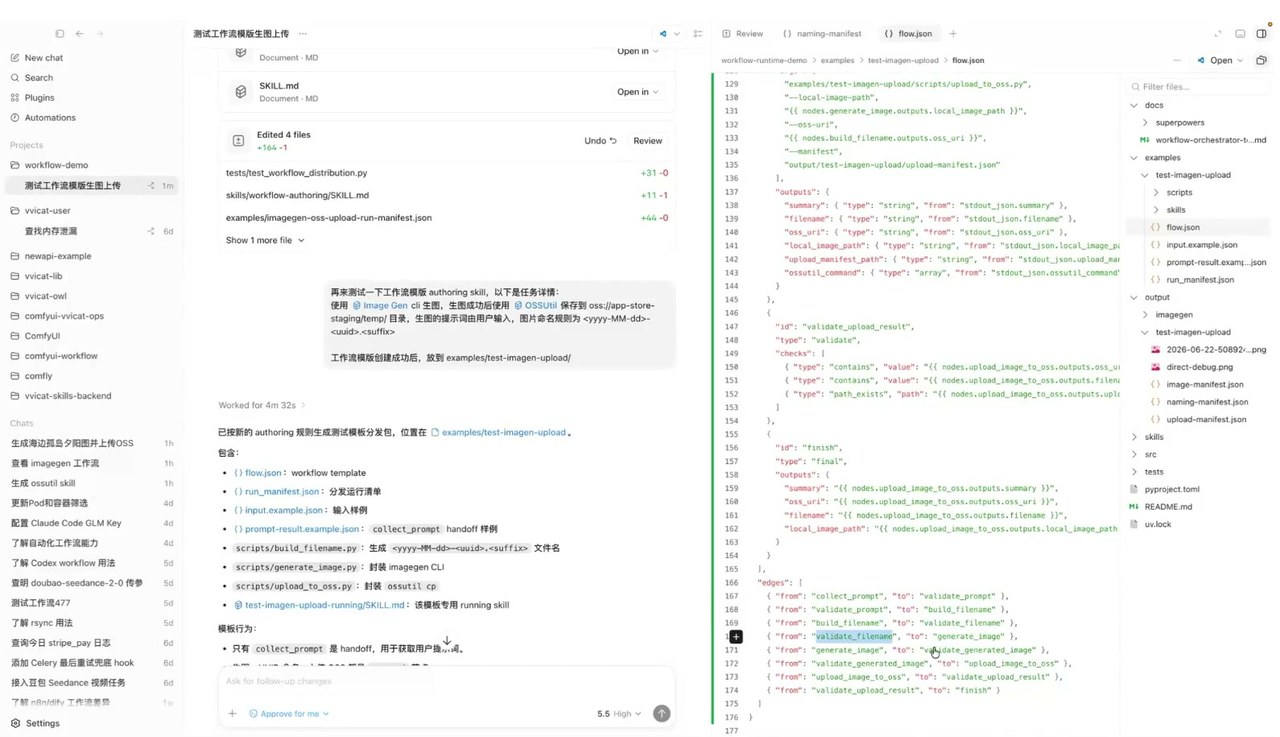Open the editor more-options ellipsis

1177,61
